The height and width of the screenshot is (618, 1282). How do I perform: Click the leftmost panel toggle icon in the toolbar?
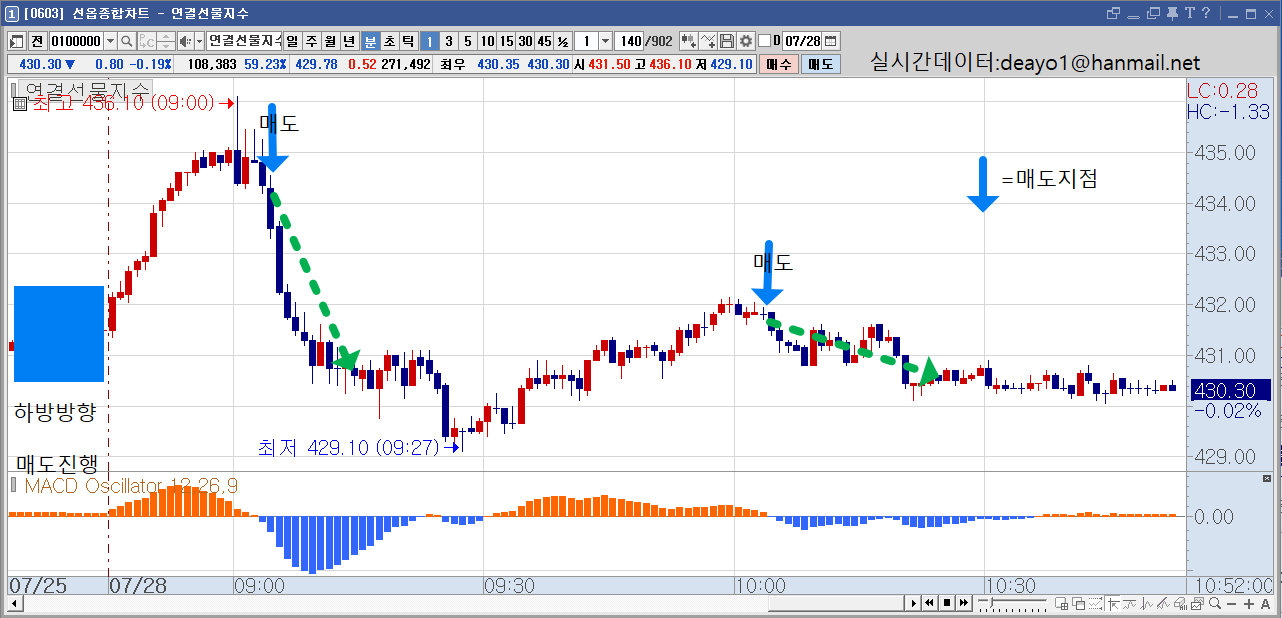pyautogui.click(x=16, y=41)
